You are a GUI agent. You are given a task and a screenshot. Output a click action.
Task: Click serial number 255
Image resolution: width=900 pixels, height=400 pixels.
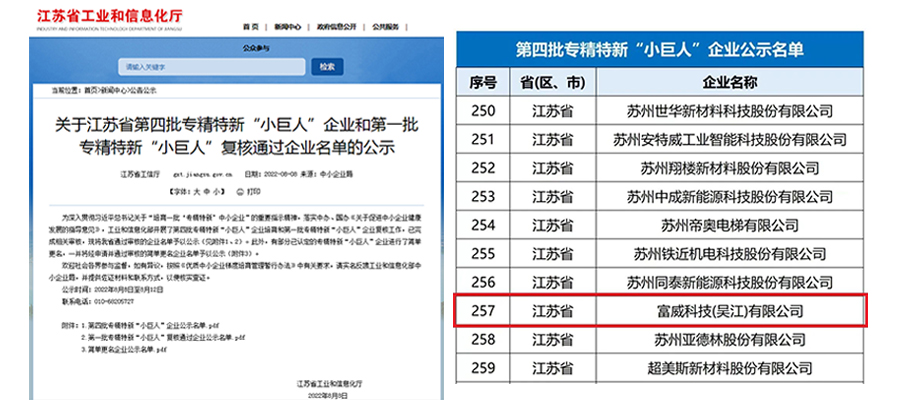482,254
